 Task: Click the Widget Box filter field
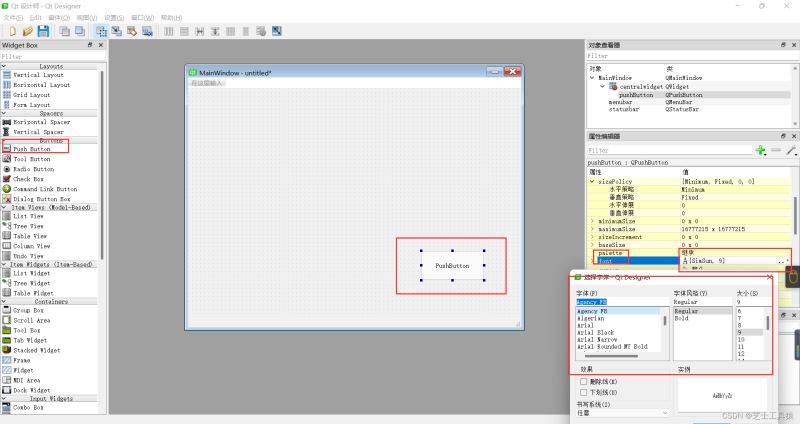pos(53,57)
